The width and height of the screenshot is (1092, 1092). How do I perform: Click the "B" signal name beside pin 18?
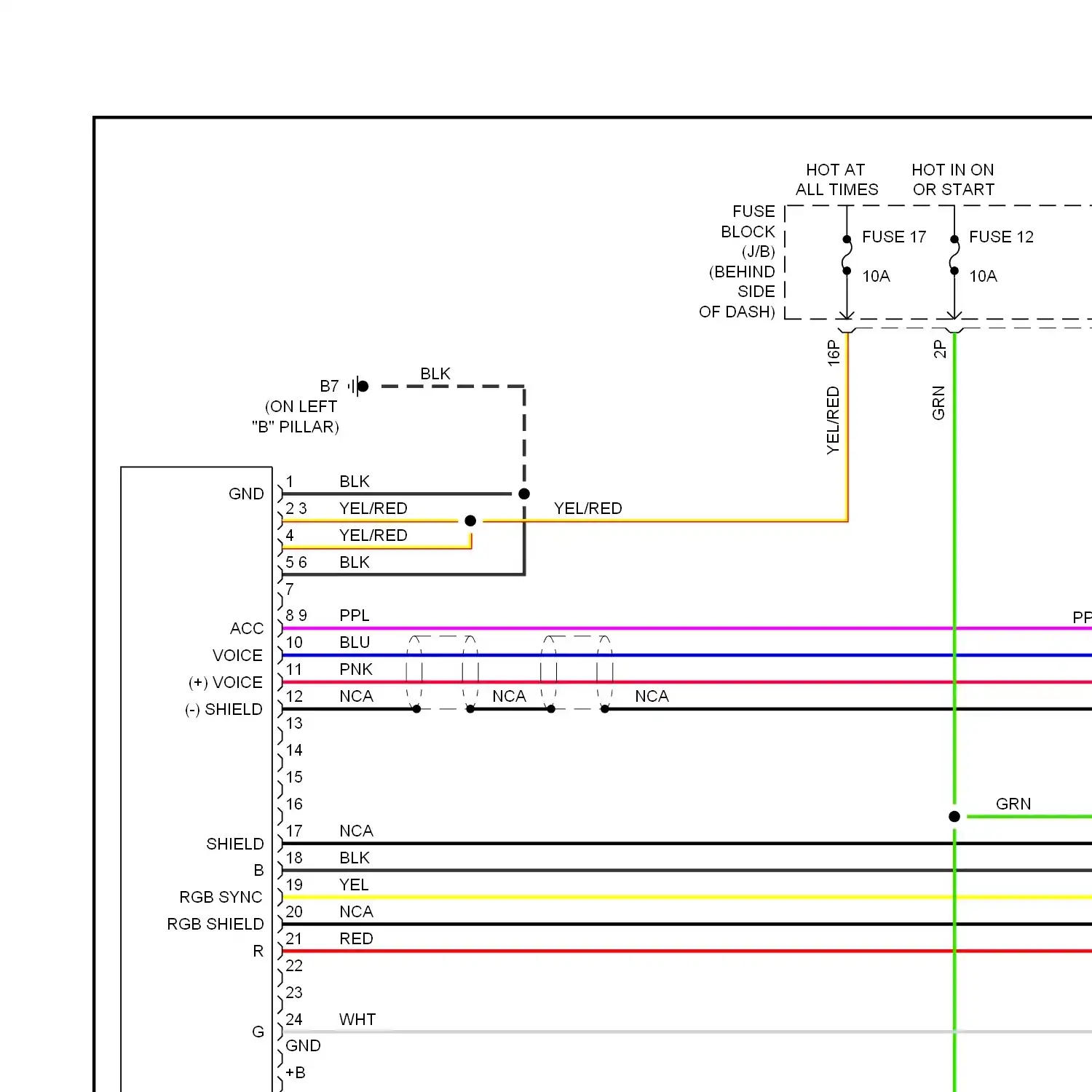tap(258, 870)
